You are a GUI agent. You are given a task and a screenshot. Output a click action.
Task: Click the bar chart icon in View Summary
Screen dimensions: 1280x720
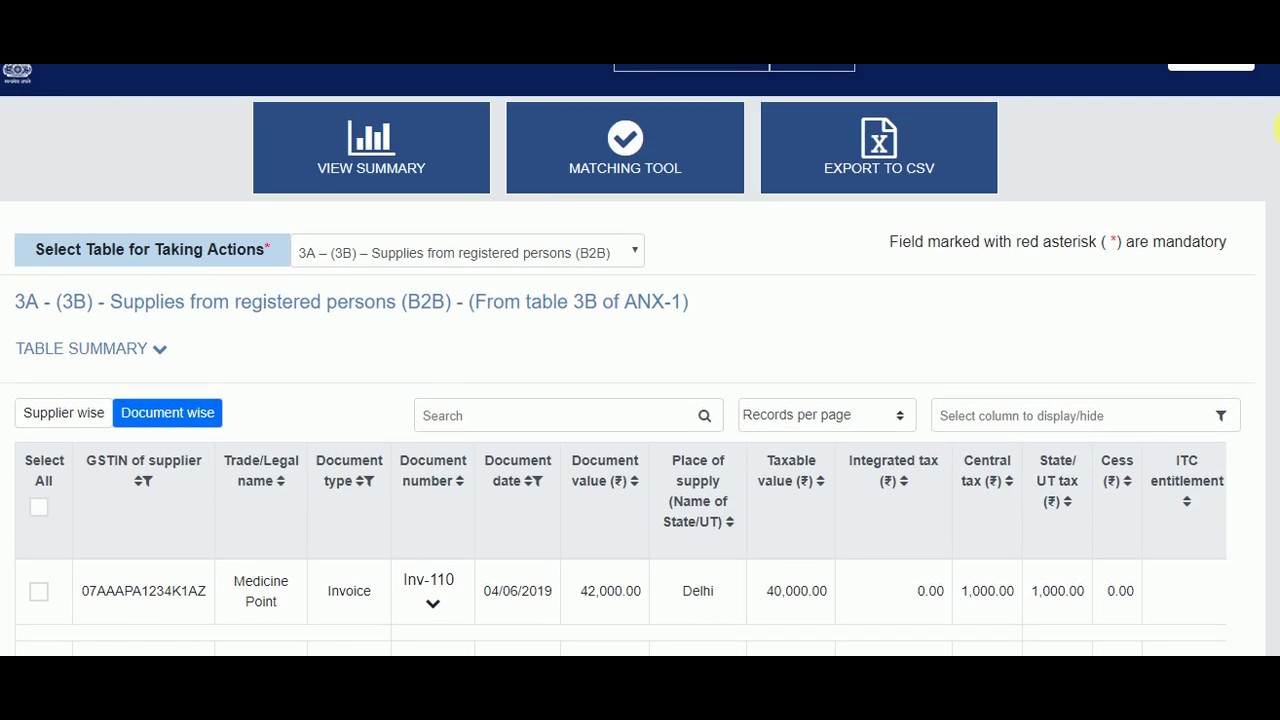[371, 138]
